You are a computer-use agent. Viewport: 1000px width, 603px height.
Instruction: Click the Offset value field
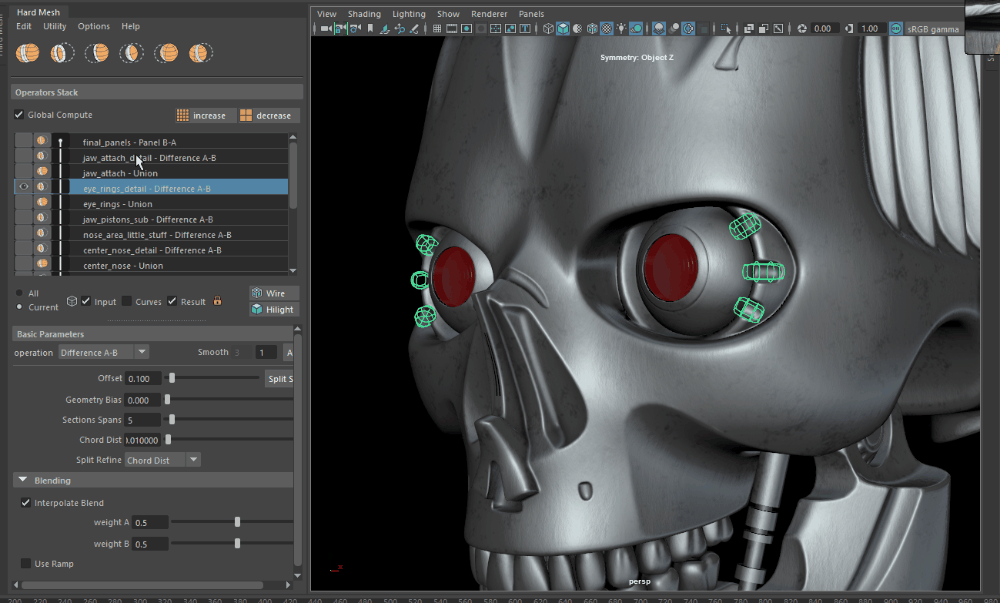(x=143, y=379)
